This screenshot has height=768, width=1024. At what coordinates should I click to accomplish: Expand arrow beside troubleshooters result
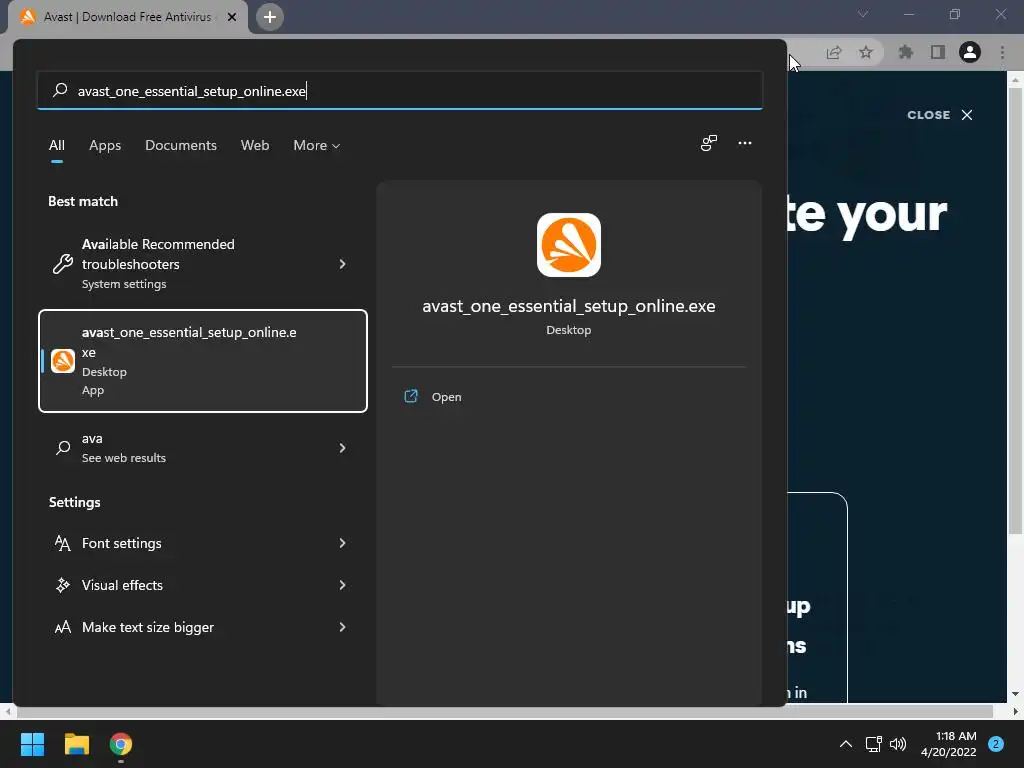click(x=342, y=264)
